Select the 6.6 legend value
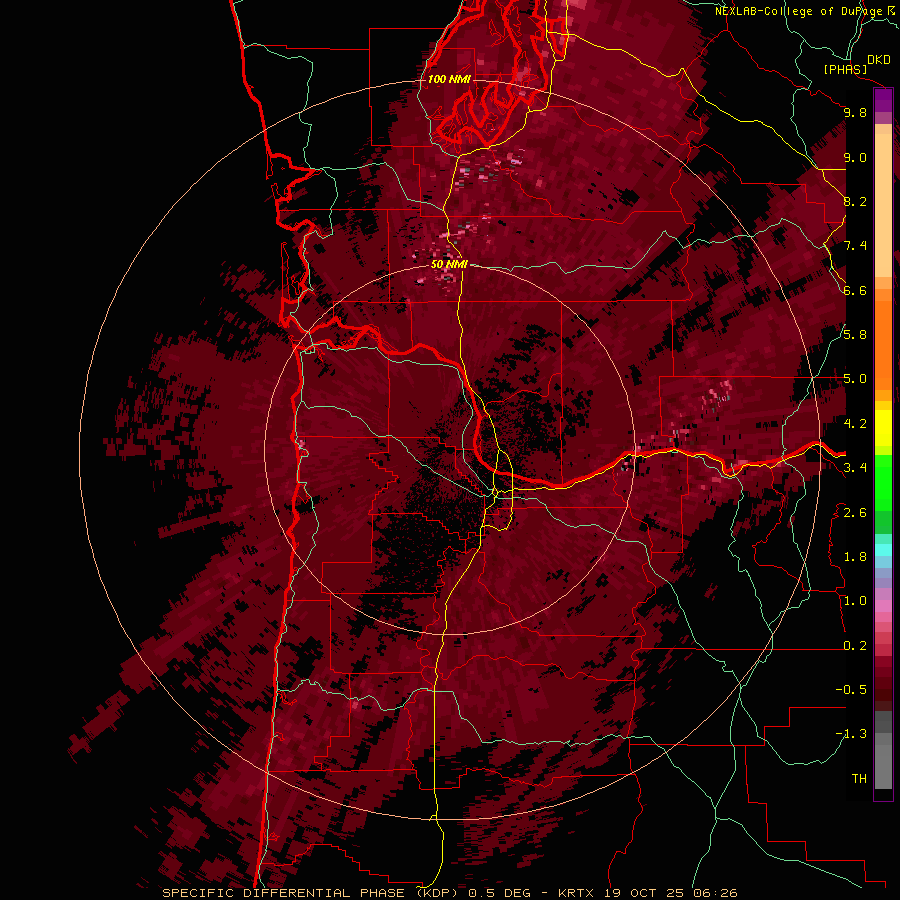Image resolution: width=900 pixels, height=900 pixels. pyautogui.click(x=855, y=290)
